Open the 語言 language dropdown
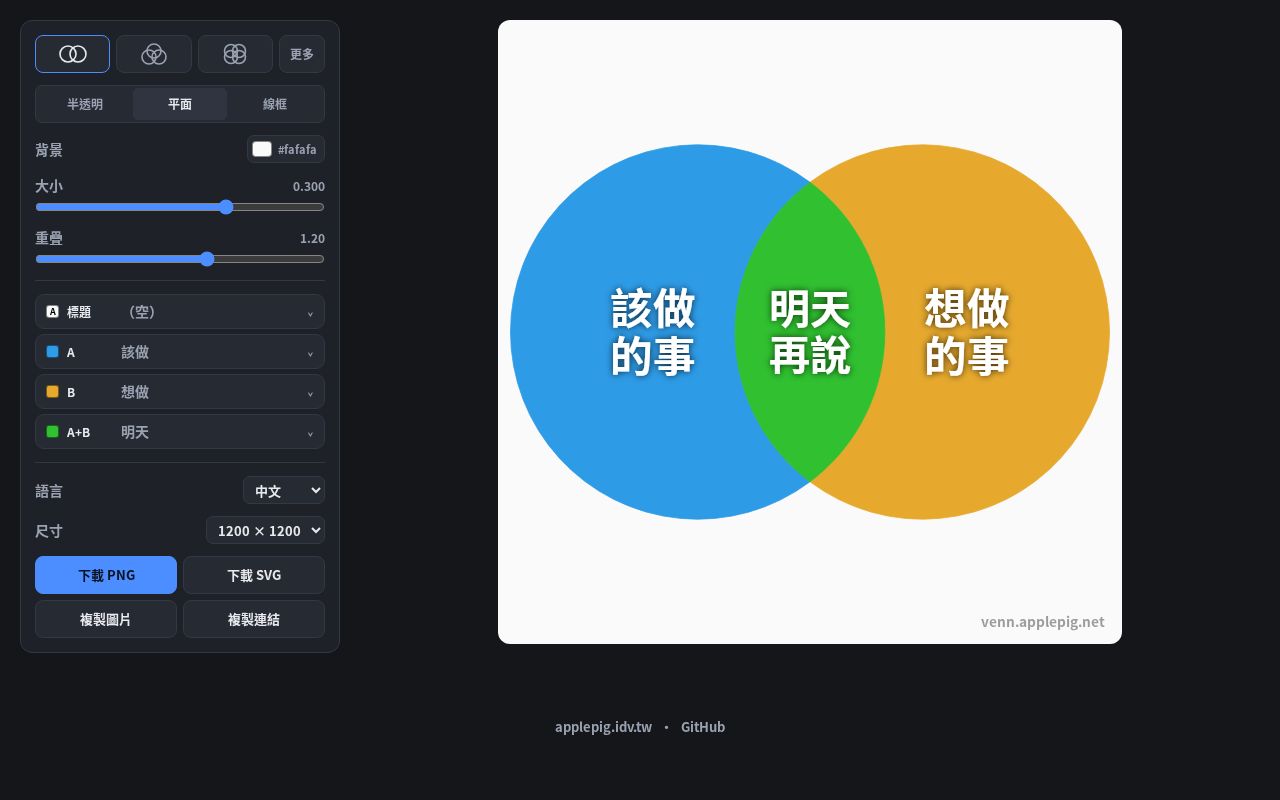The height and width of the screenshot is (800, 1280). point(284,490)
